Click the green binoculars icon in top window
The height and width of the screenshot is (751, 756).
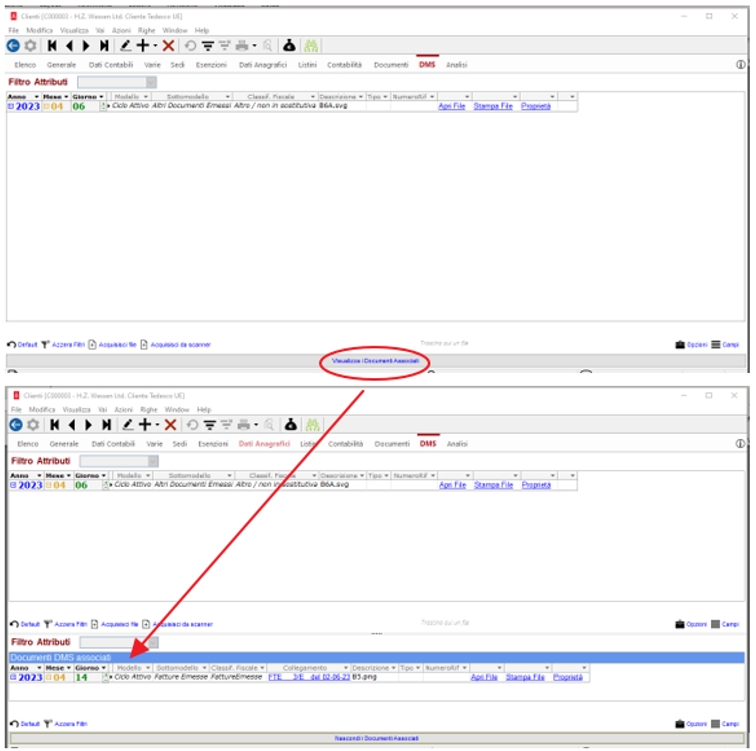coord(311,46)
